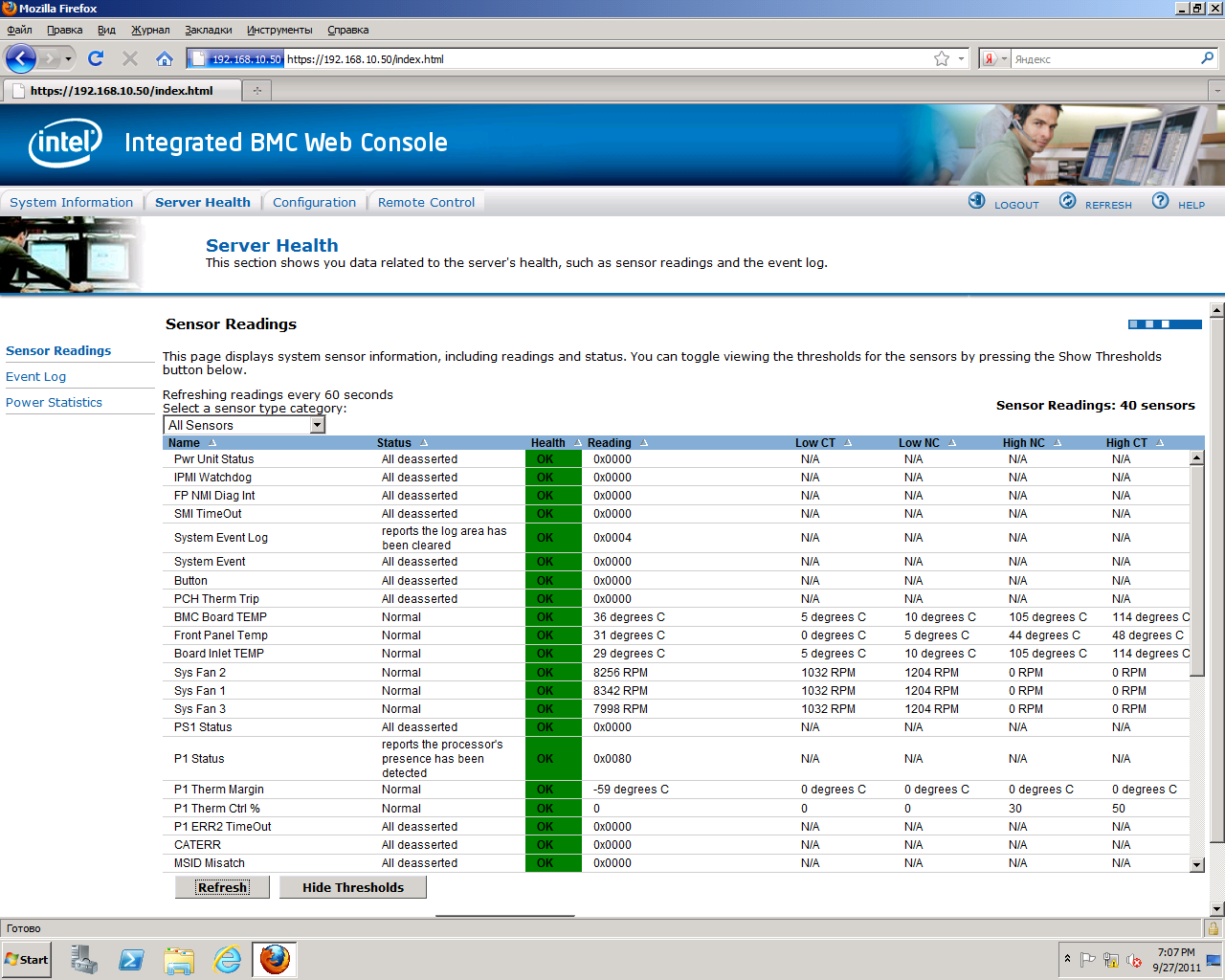Screen dimensions: 1225x980
Task: Sort sensors by the Name column header
Action: click(x=185, y=443)
